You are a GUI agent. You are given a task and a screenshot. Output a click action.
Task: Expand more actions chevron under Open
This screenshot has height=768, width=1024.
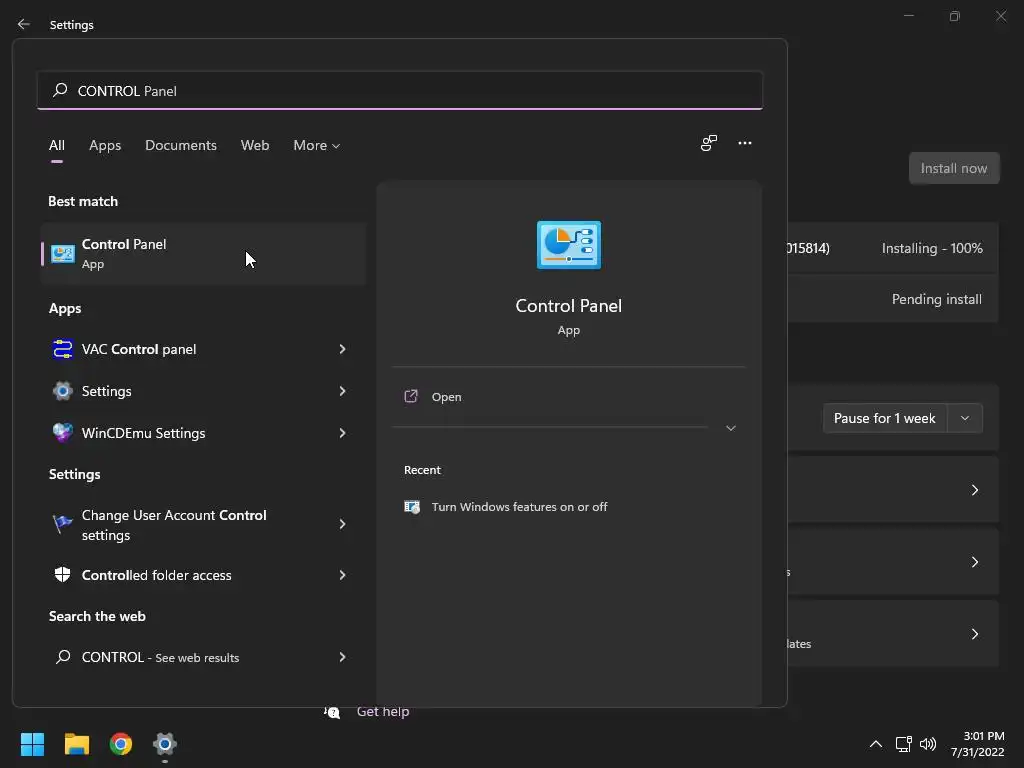(x=731, y=428)
